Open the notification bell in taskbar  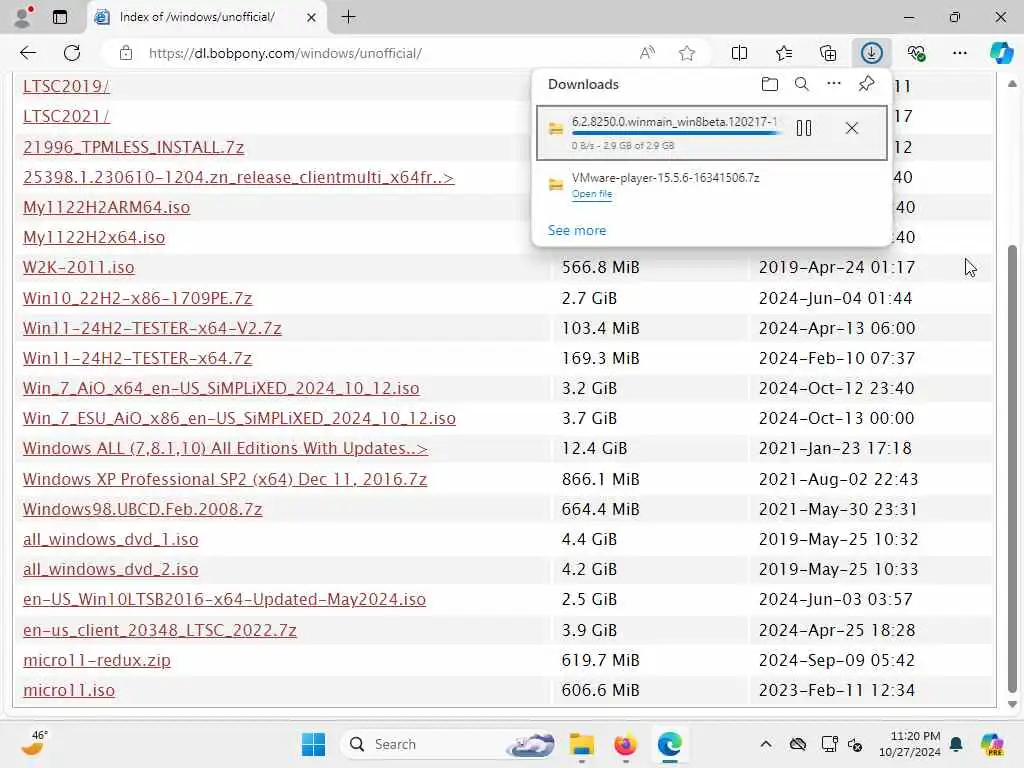coord(956,744)
